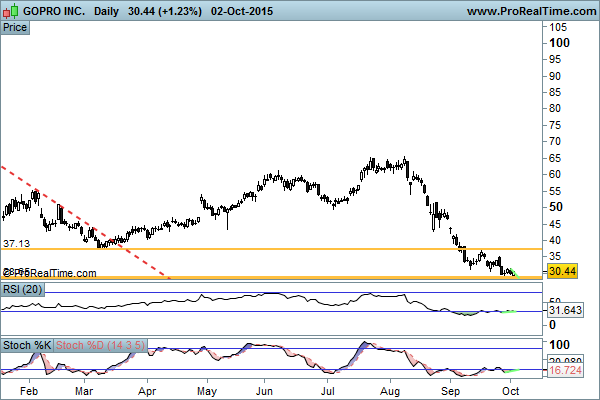Click the 31.643 RSI value box
This screenshot has height=400, width=600.
pyautogui.click(x=565, y=310)
